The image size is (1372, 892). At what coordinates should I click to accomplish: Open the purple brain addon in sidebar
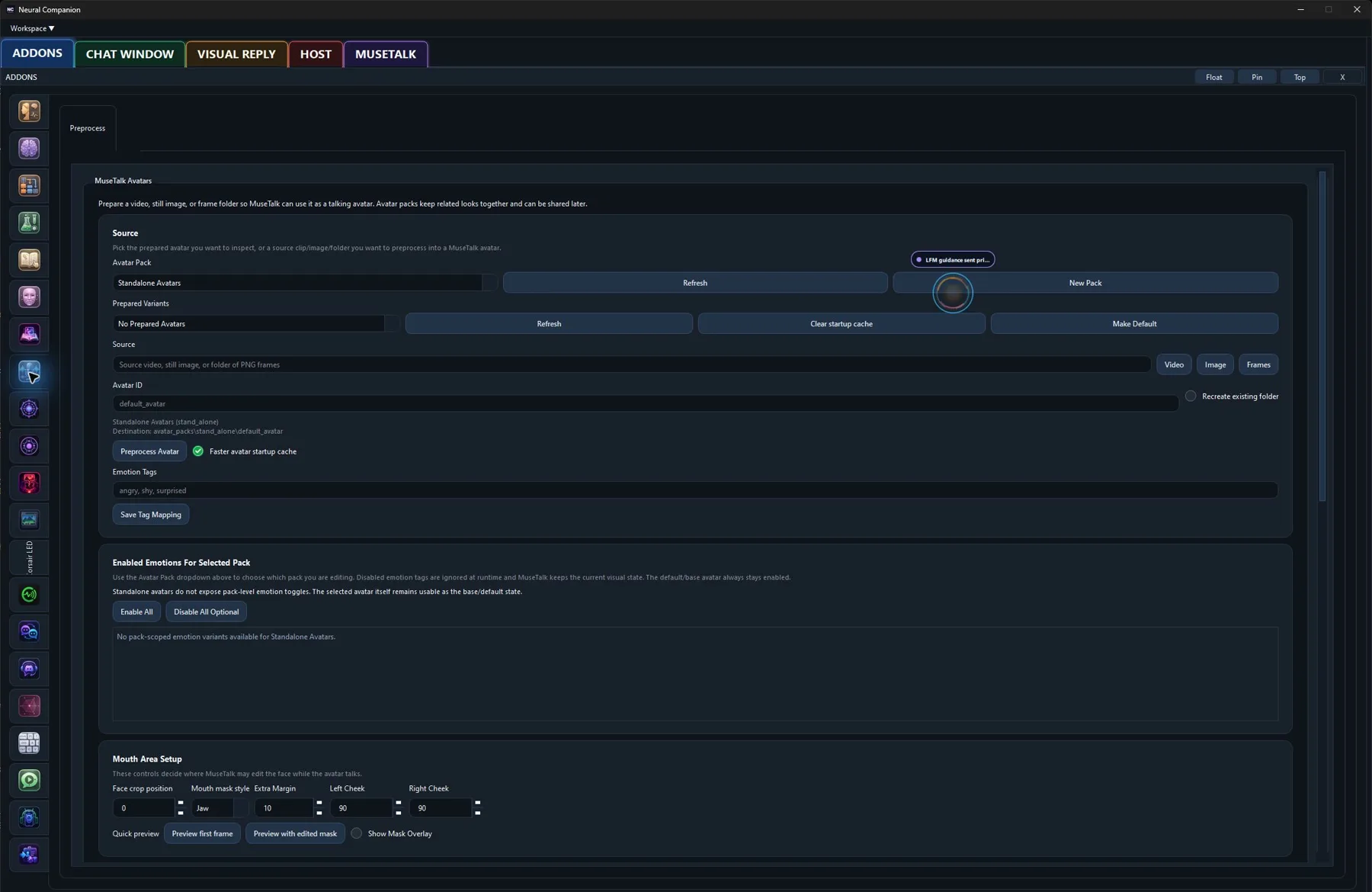tap(29, 149)
